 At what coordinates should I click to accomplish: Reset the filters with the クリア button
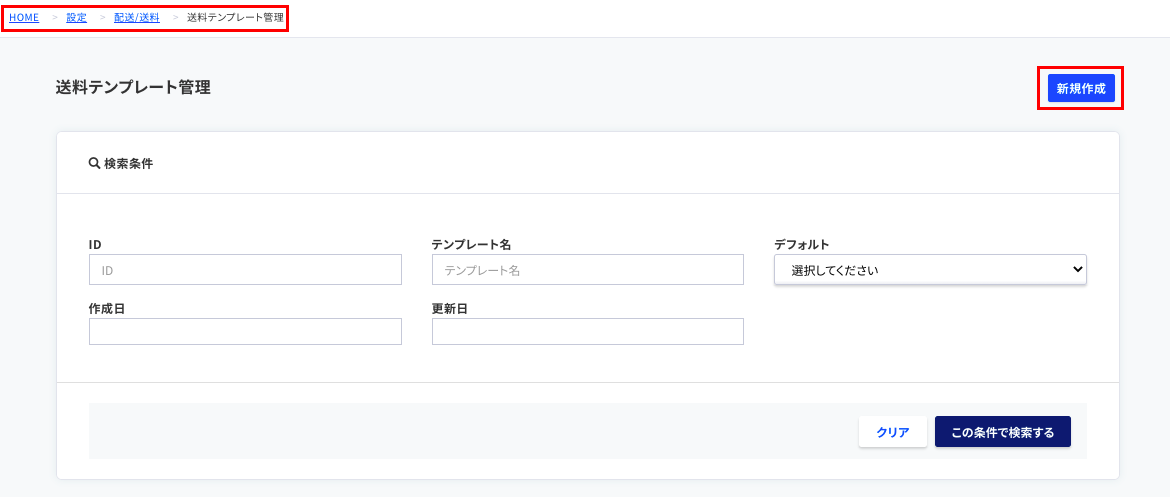892,432
